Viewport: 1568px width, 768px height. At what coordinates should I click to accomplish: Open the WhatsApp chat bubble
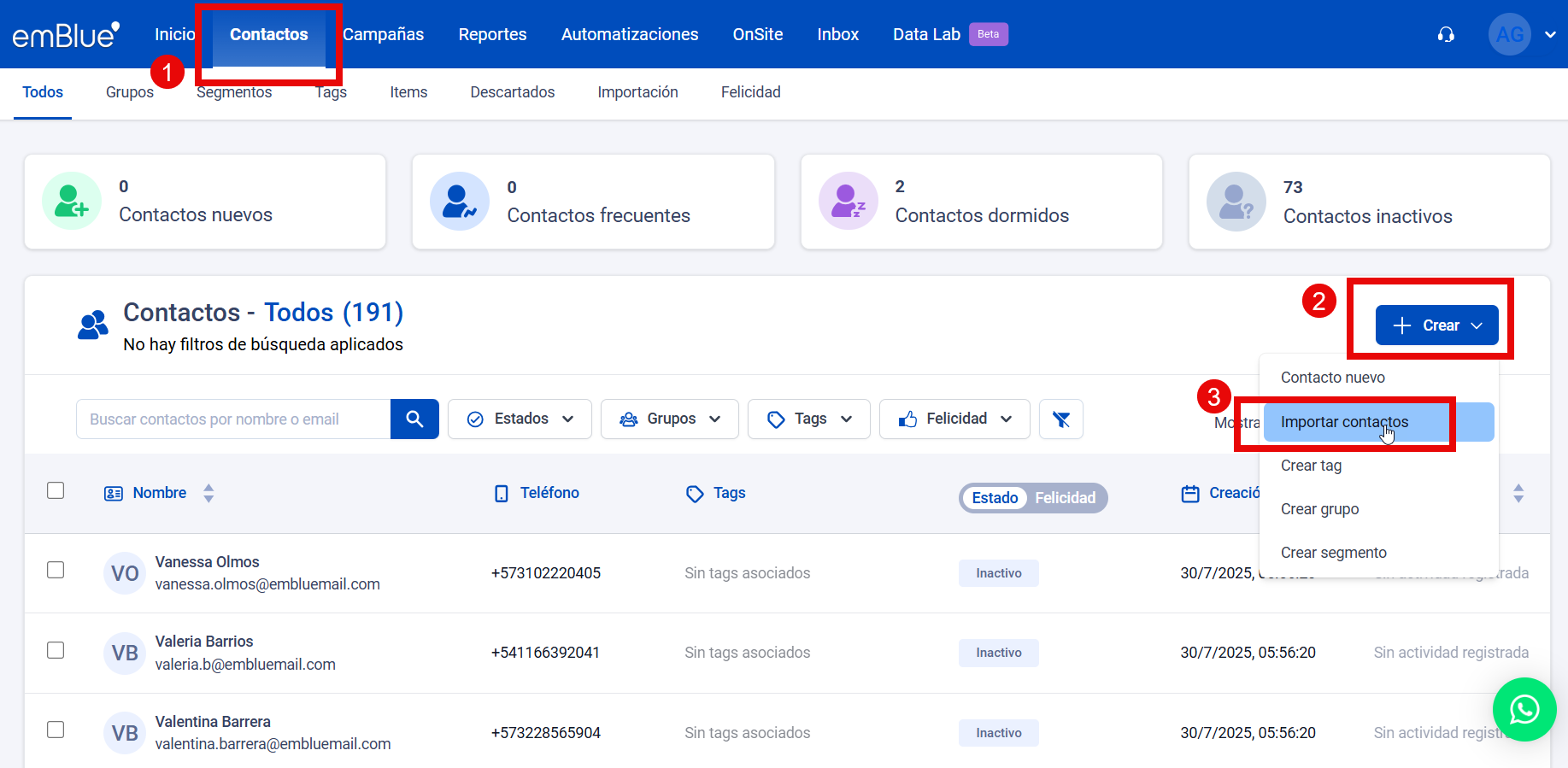(x=1524, y=709)
